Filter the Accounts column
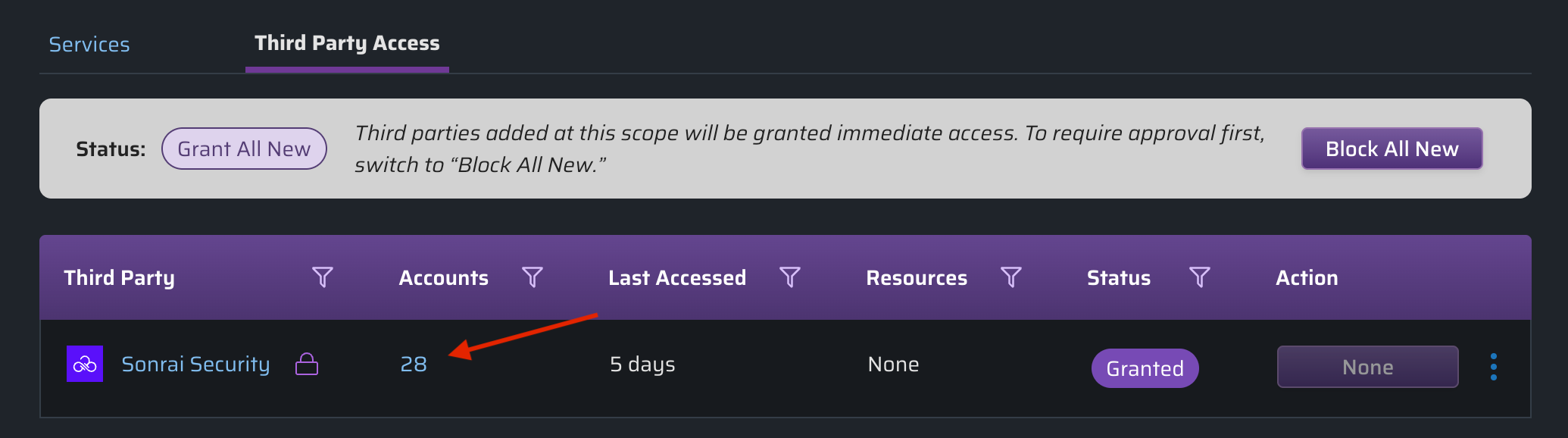The height and width of the screenshot is (438, 1568). tap(533, 277)
